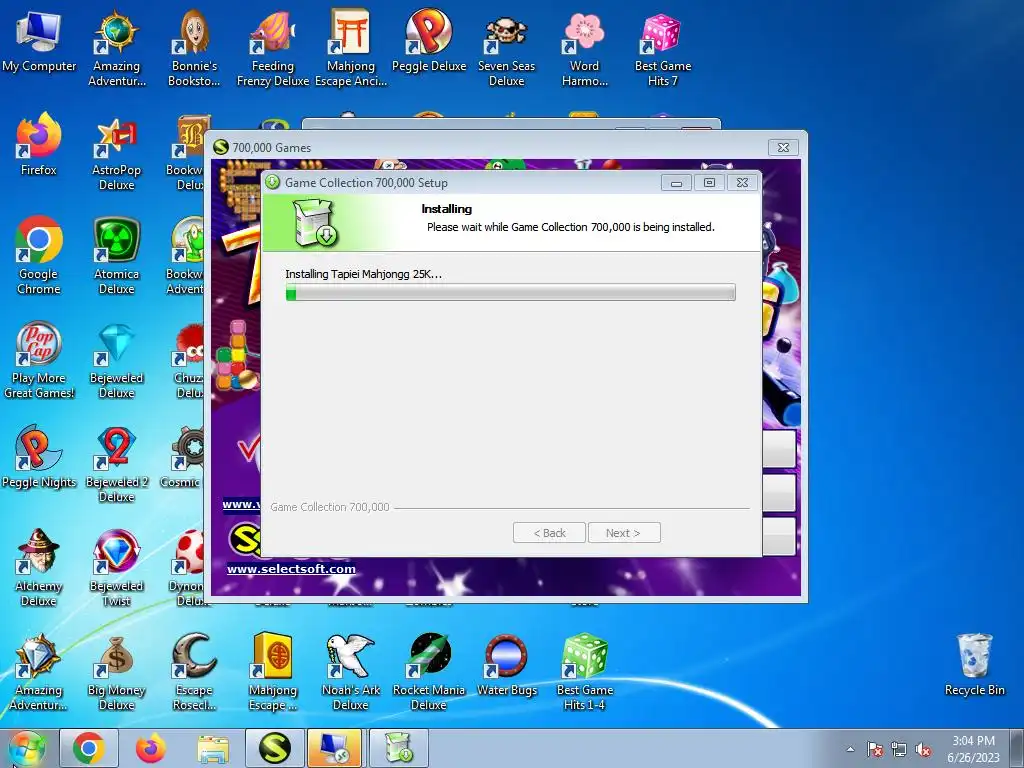The width and height of the screenshot is (1024, 768).
Task: Switch to the installer setup taskbar item
Action: tap(399, 748)
